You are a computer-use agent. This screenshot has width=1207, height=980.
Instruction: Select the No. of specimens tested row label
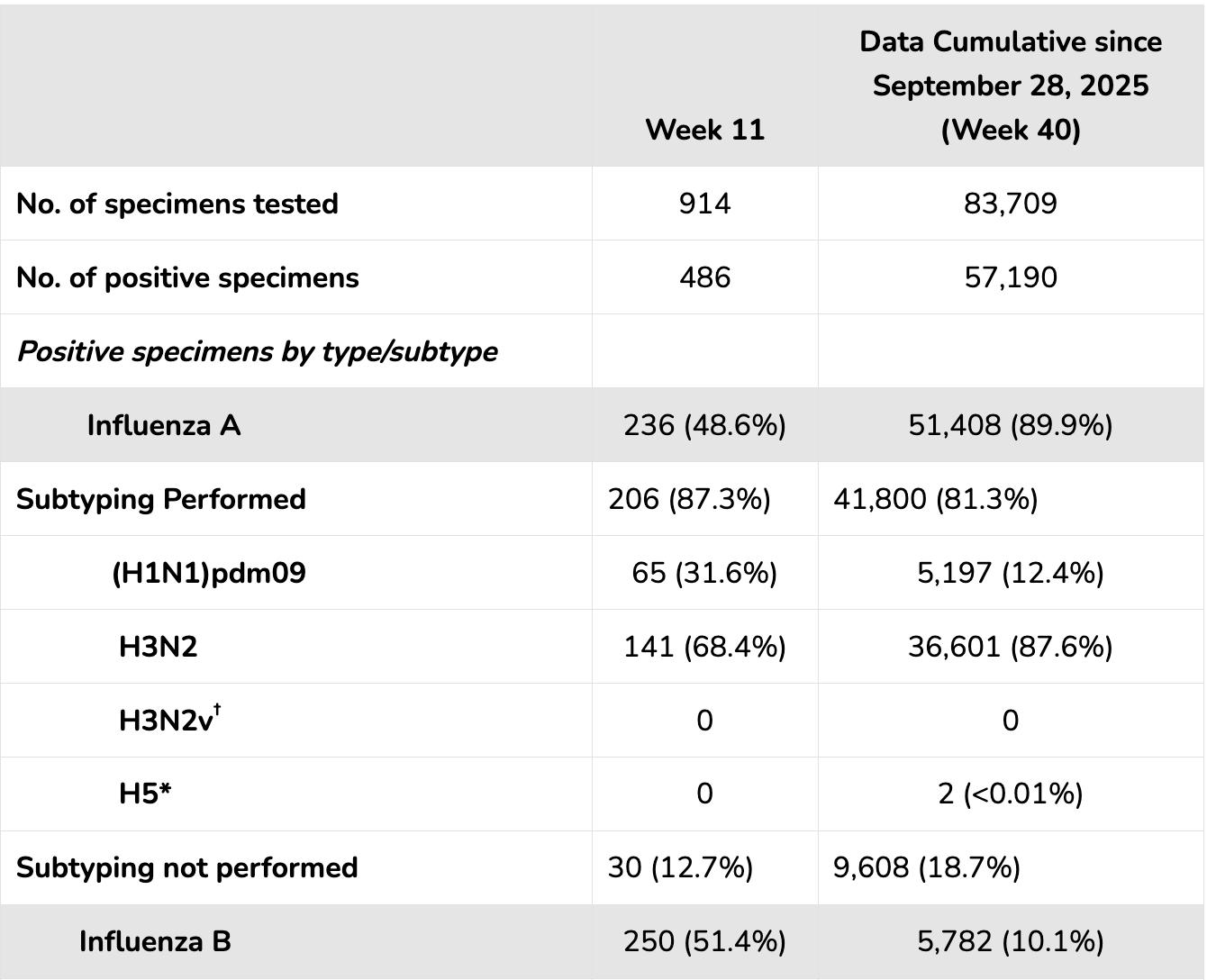tap(177, 204)
